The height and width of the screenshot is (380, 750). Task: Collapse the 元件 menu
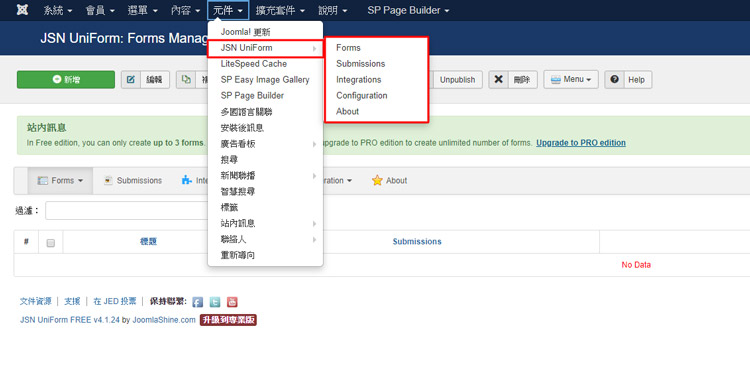click(x=228, y=10)
